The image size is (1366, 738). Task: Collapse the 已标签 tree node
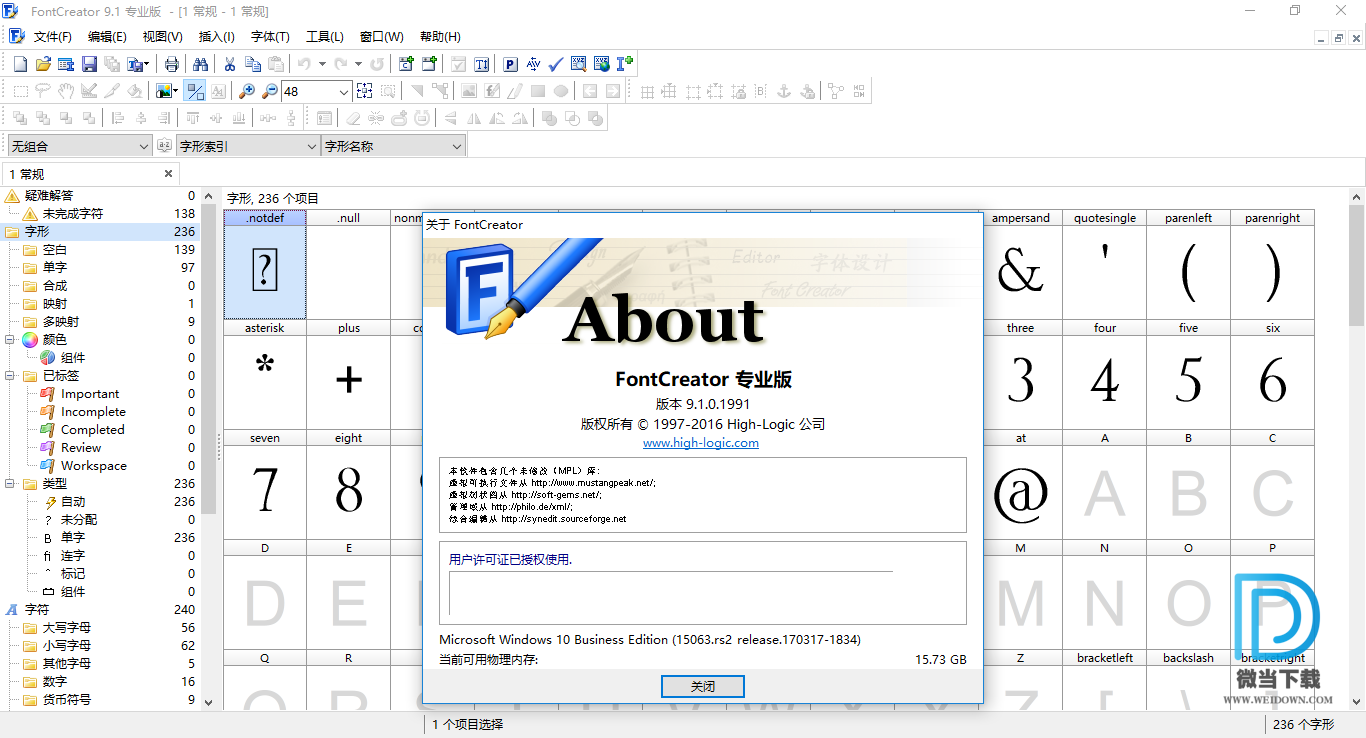[10, 376]
